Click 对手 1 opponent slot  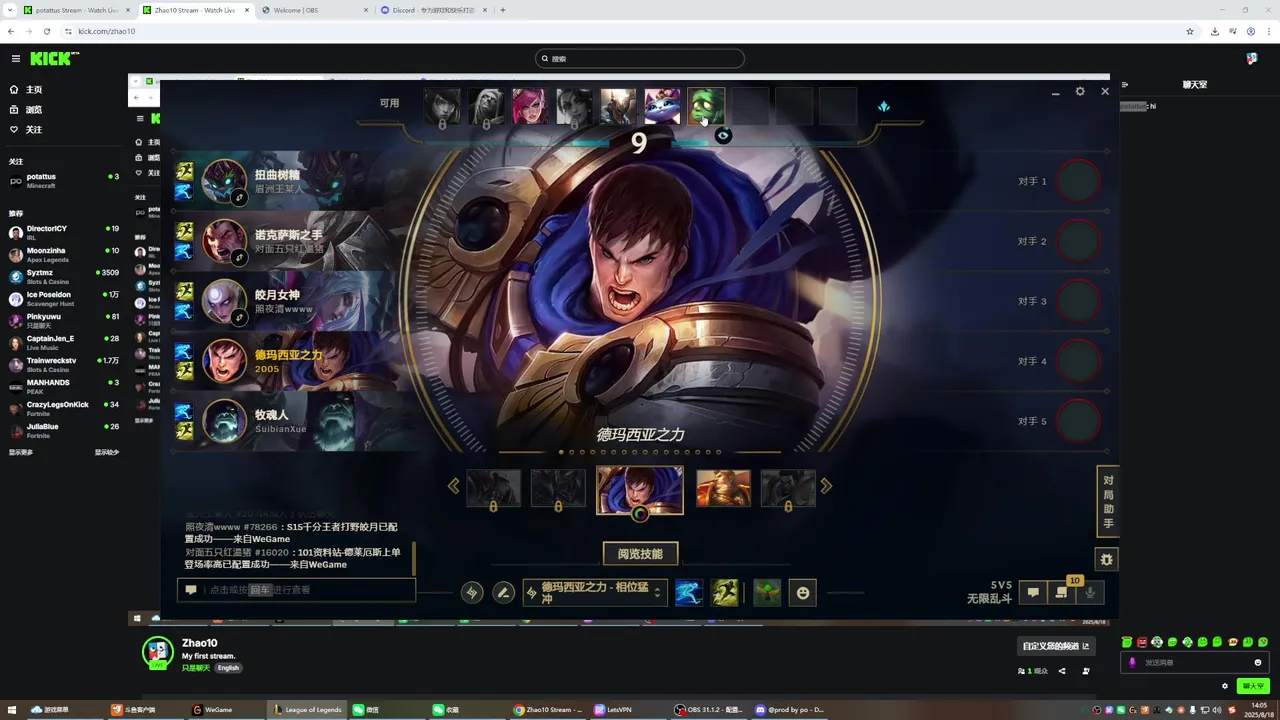click(x=1078, y=181)
